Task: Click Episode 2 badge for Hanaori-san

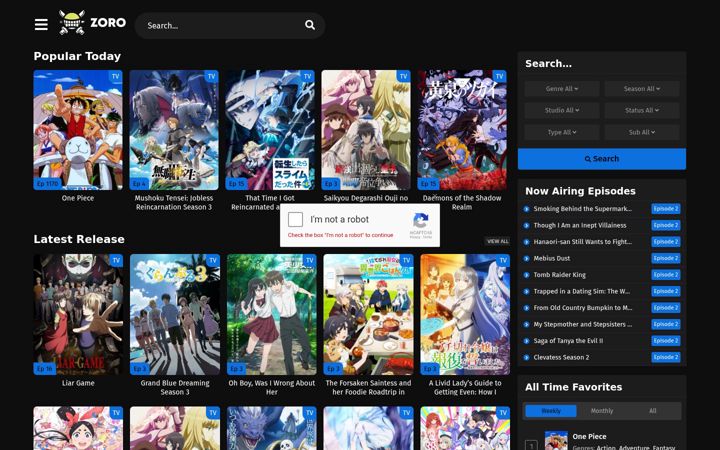Action: (x=666, y=242)
